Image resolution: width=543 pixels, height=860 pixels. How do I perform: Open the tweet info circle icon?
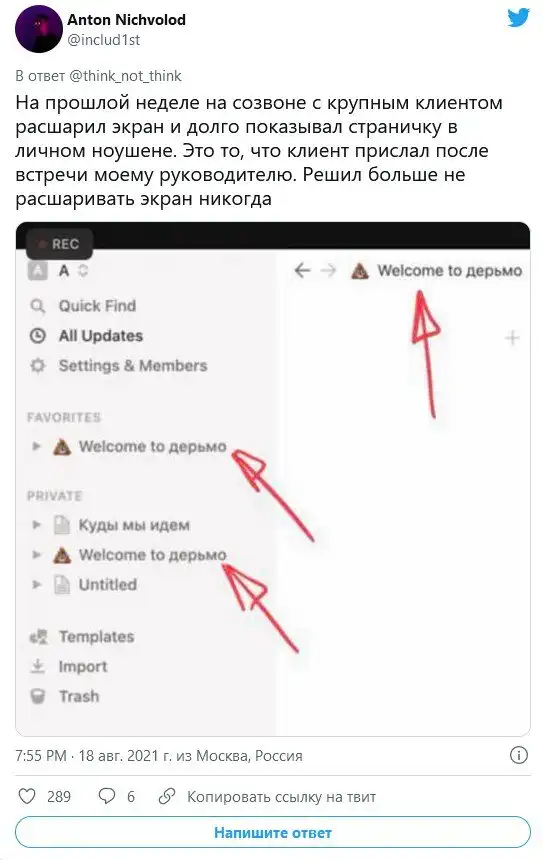pos(518,755)
